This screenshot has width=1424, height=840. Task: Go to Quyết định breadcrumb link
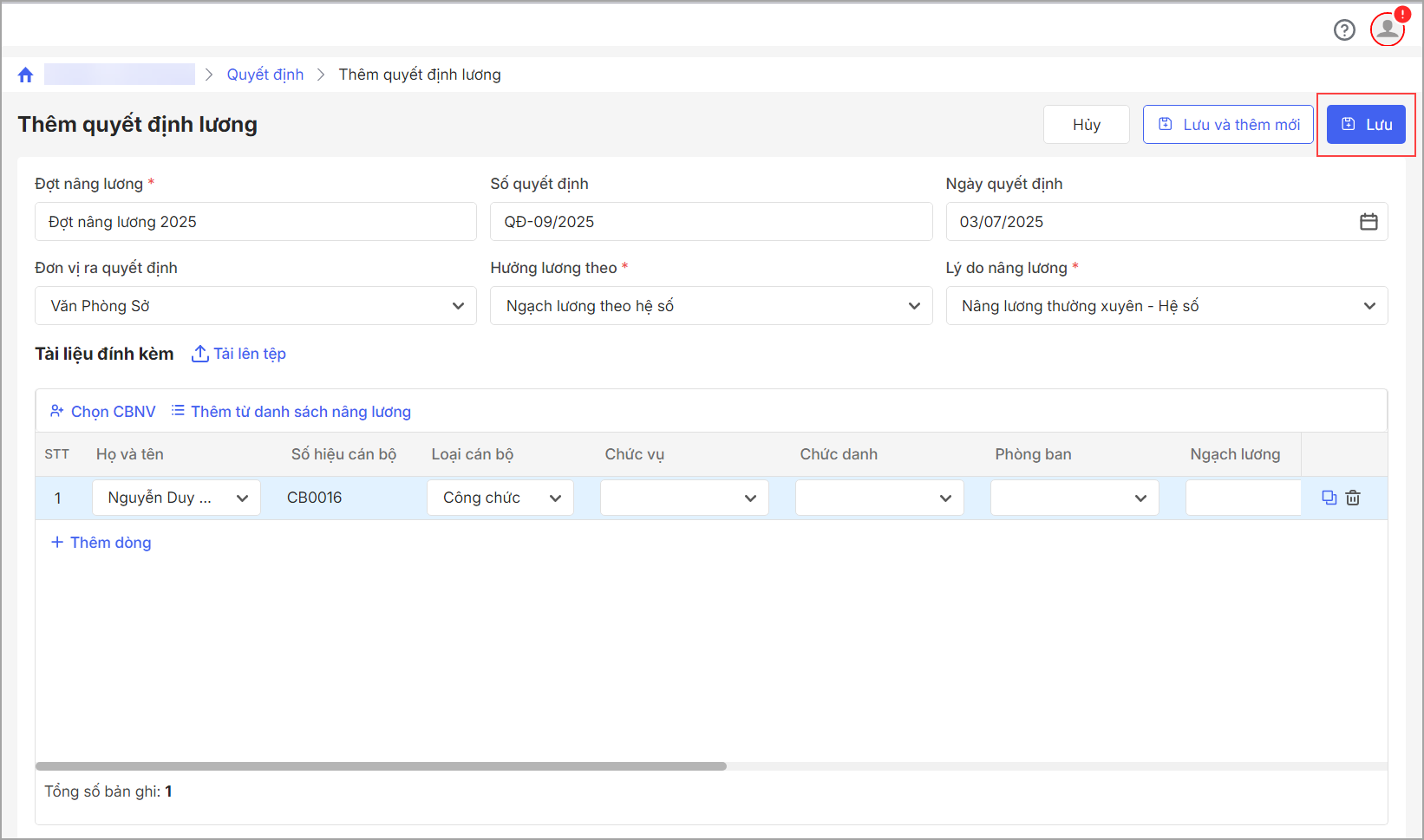click(x=265, y=75)
